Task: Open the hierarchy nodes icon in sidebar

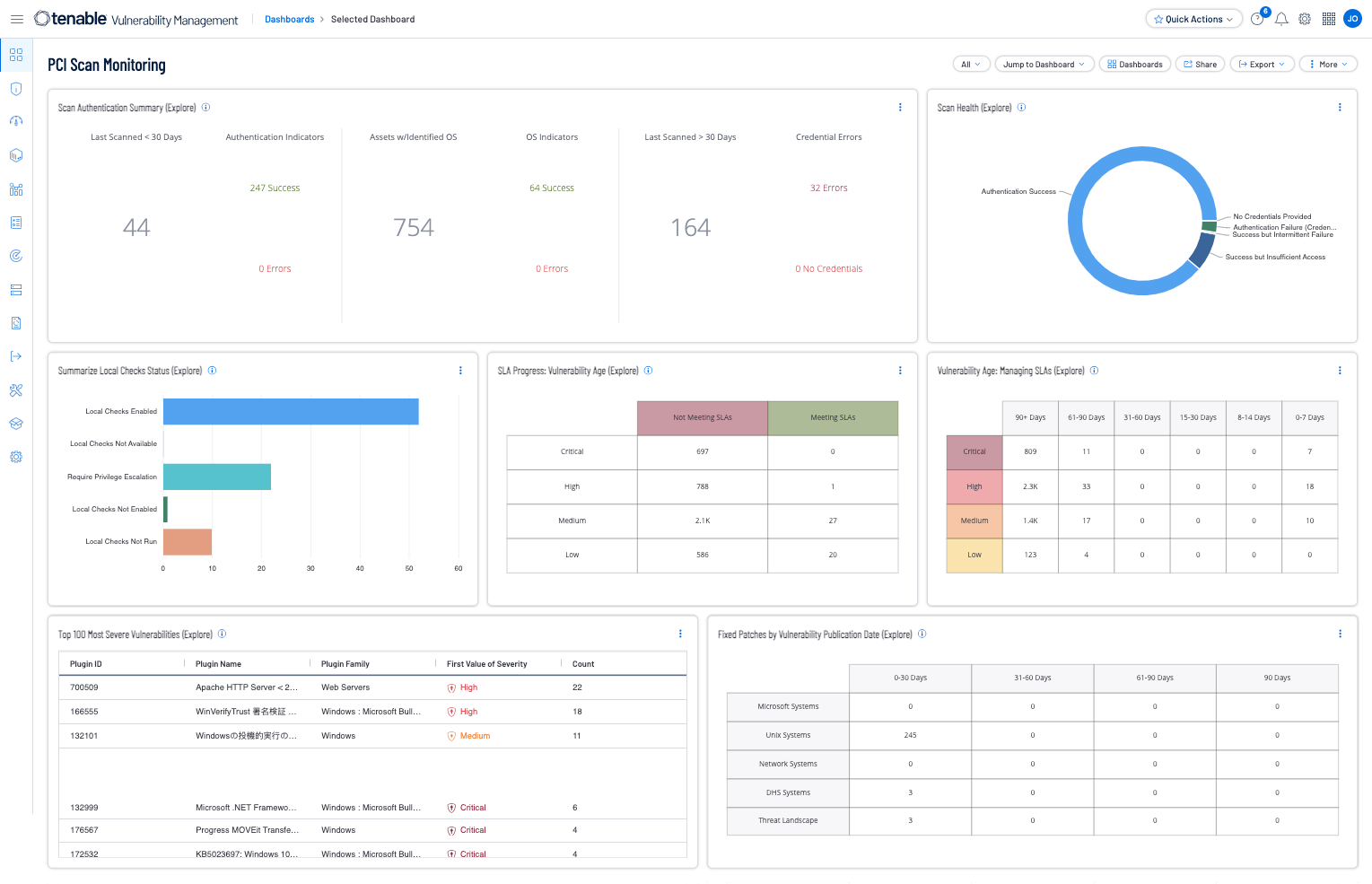Action: pyautogui.click(x=16, y=189)
